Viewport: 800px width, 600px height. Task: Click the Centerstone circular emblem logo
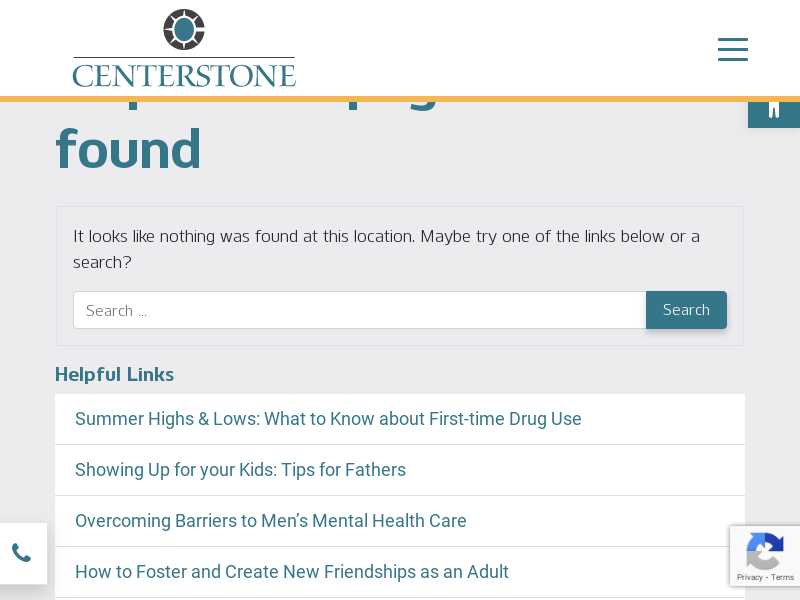[184, 29]
